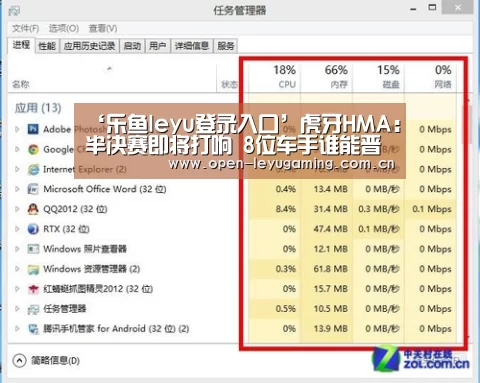
Task: Click the Windows 照片查看器 icon
Action: [33, 249]
